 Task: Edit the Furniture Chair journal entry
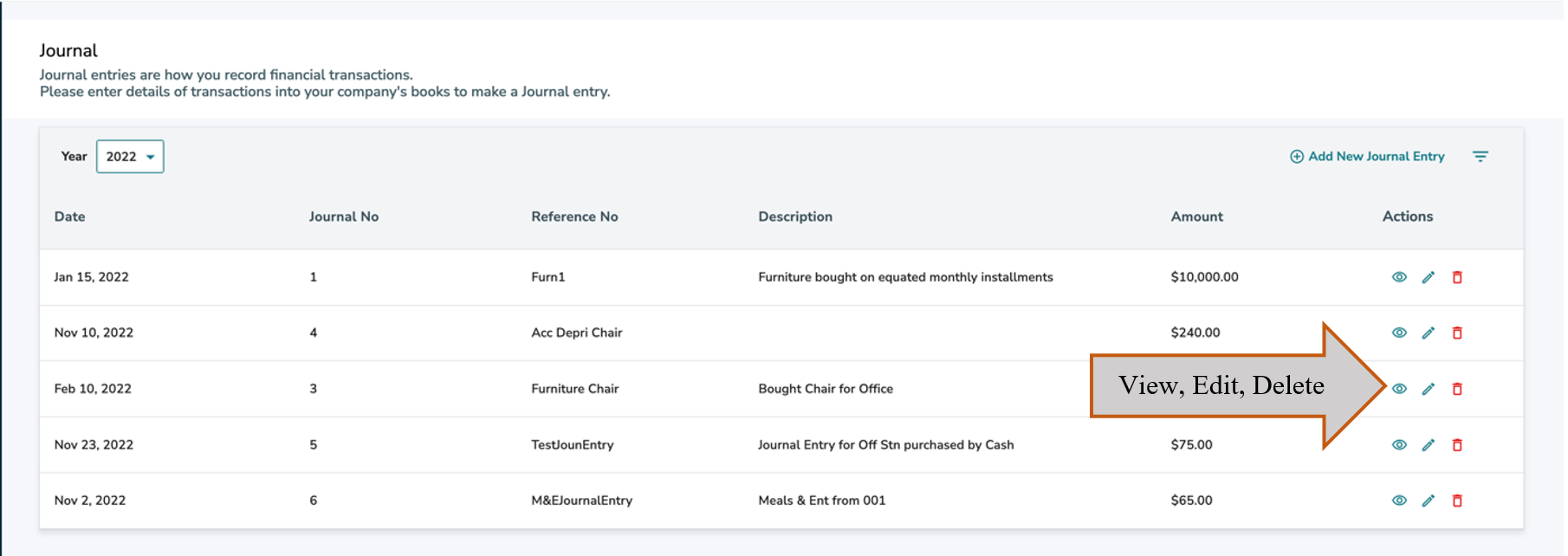1429,389
